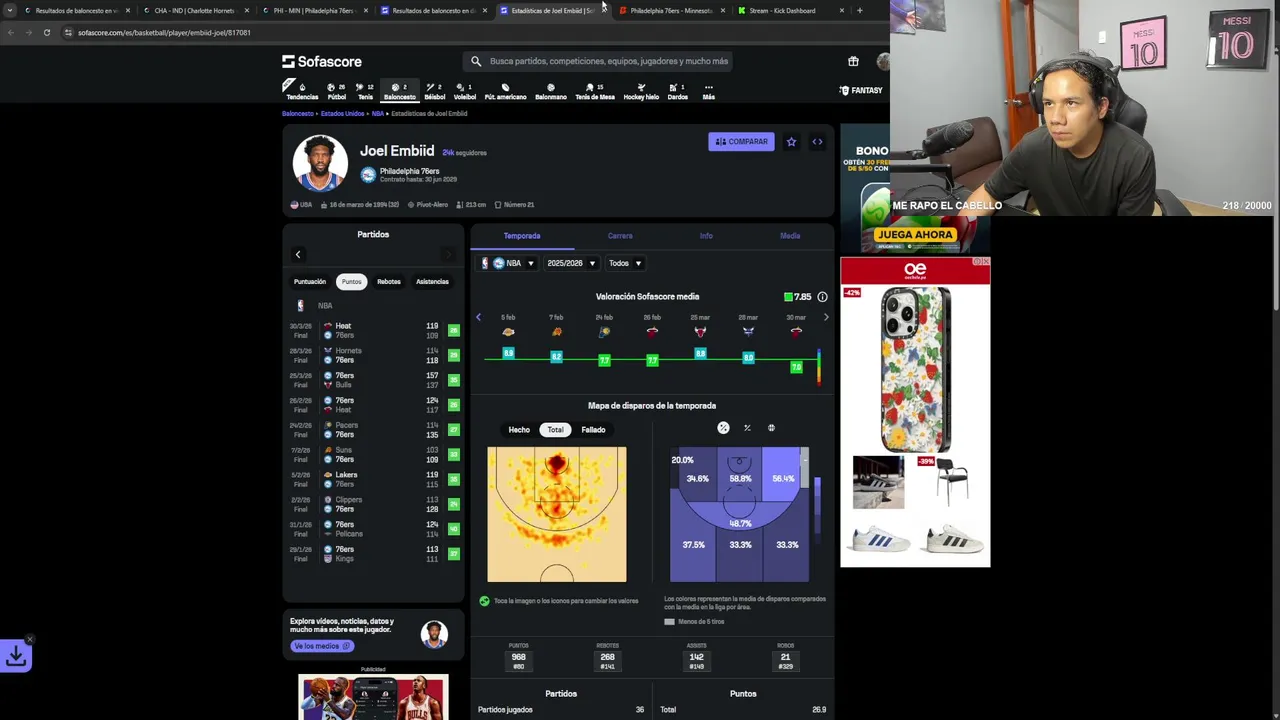Click the search field for partidos
The image size is (1280, 720).
pyautogui.click(x=600, y=61)
